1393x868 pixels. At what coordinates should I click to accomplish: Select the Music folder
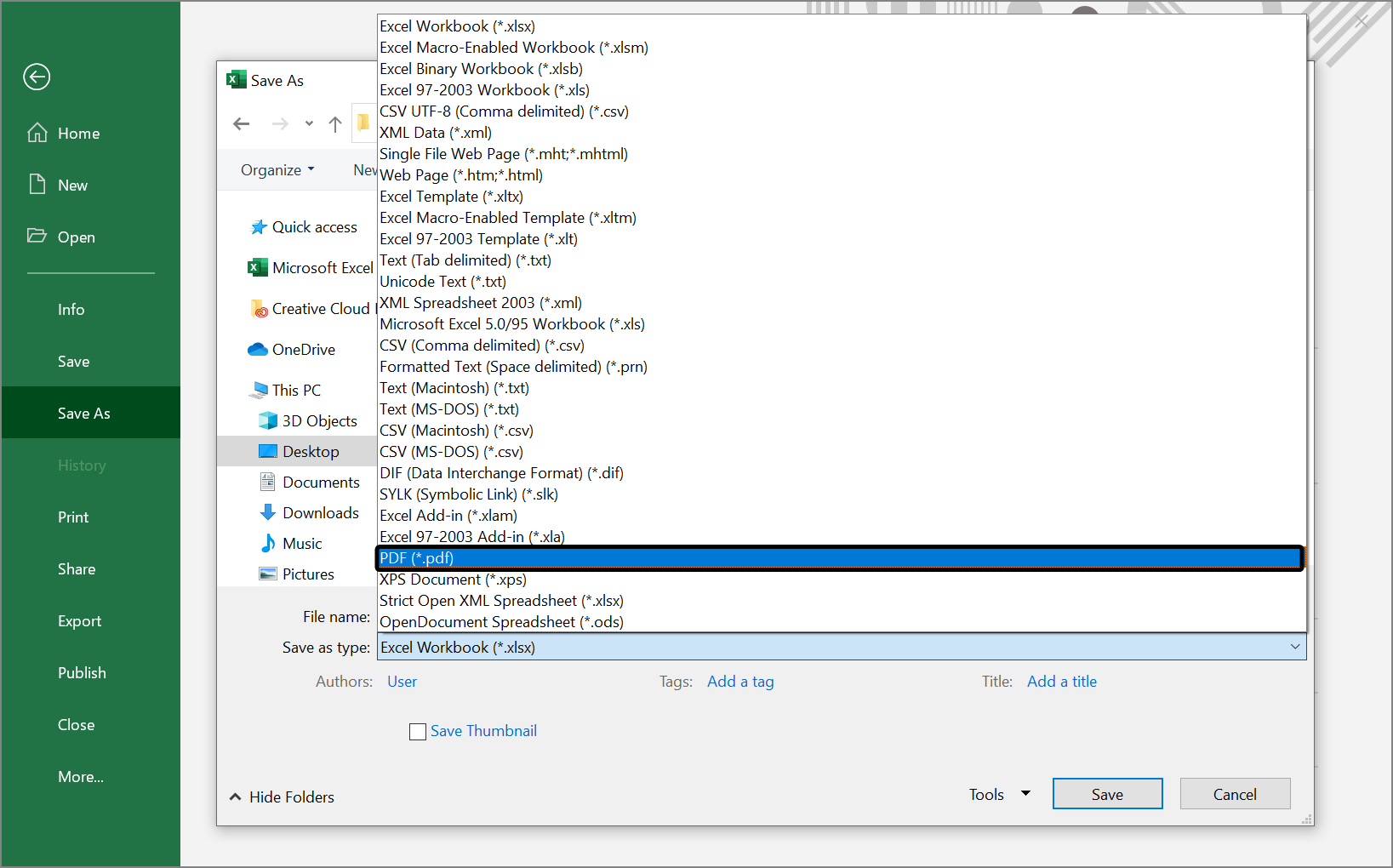pos(300,543)
